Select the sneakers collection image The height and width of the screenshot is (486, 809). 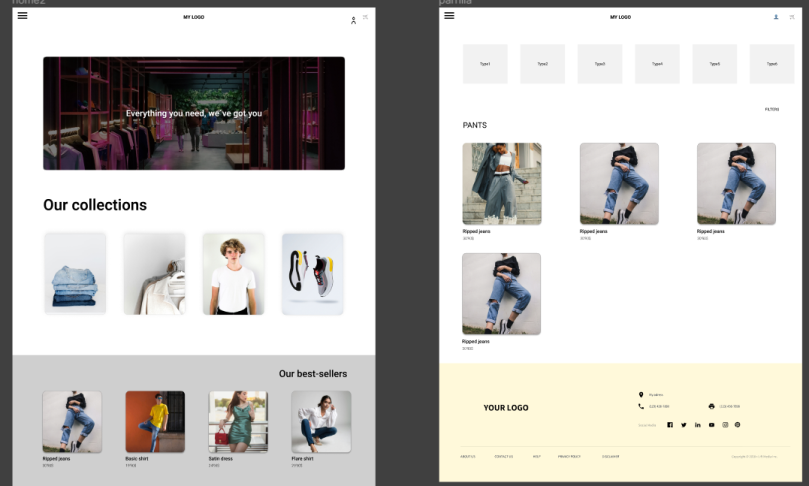click(313, 274)
